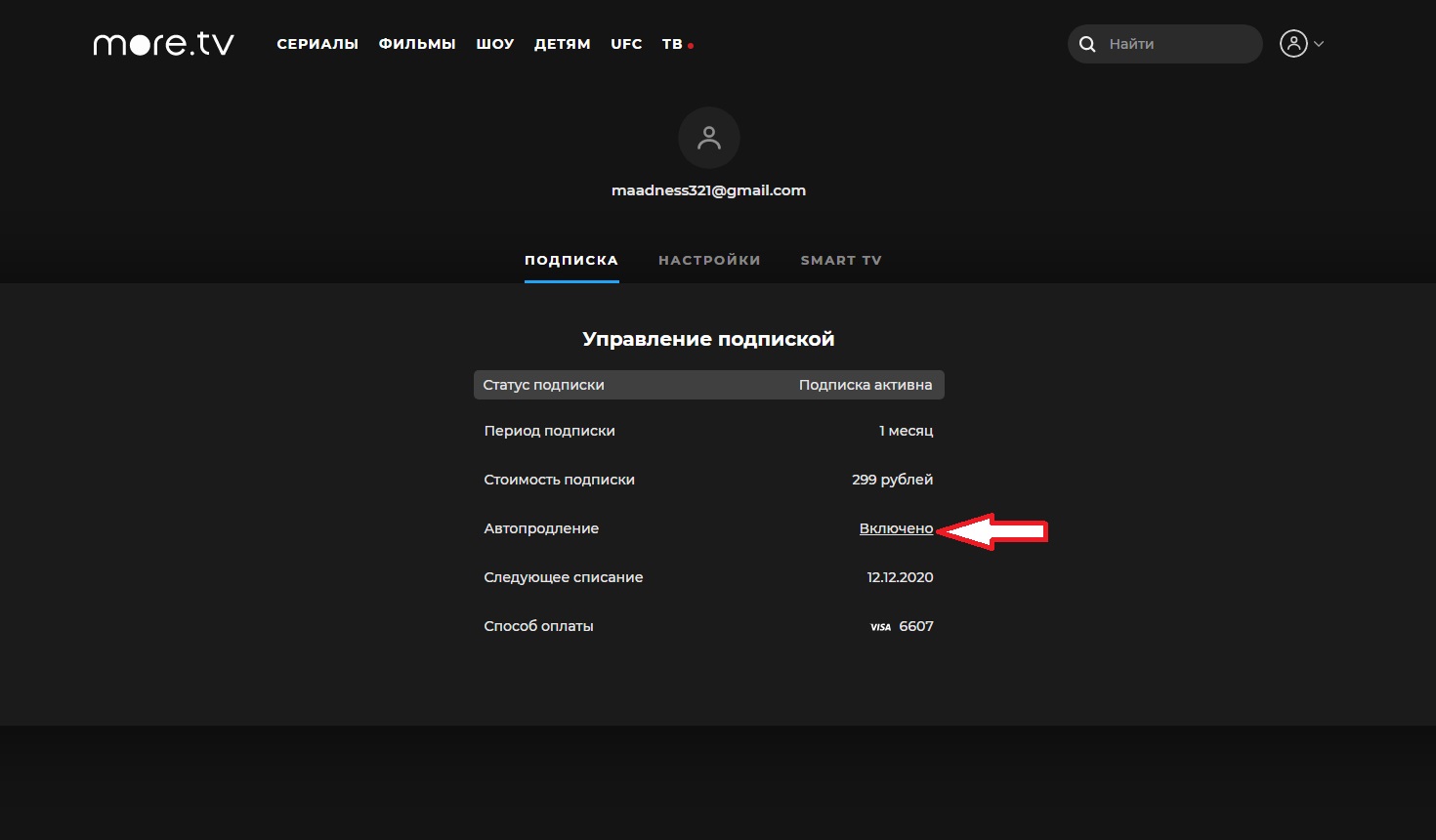Image resolution: width=1436 pixels, height=840 pixels.
Task: Toggle the subscription status row Подписка активна
Action: 866,384
